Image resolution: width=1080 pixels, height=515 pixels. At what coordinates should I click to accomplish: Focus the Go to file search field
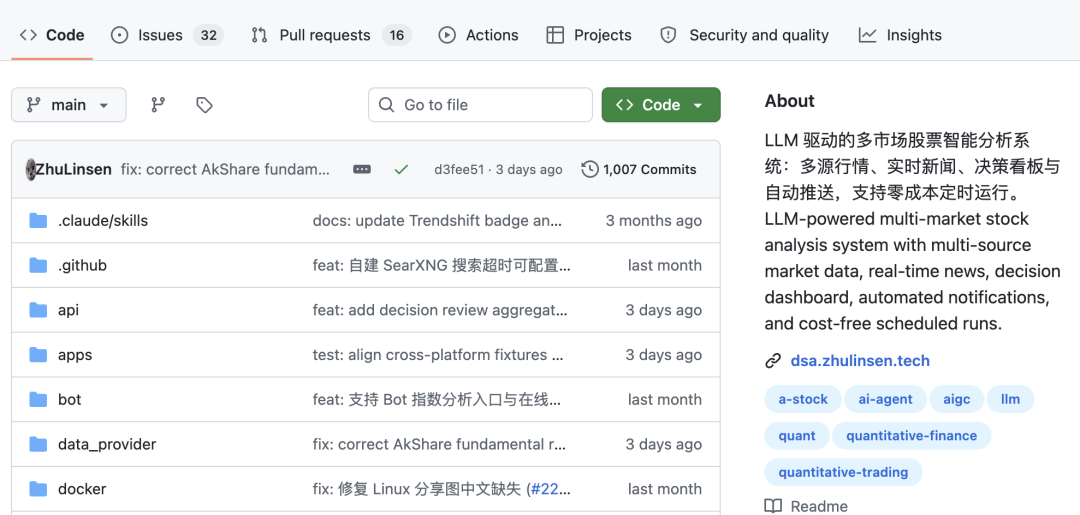point(480,105)
